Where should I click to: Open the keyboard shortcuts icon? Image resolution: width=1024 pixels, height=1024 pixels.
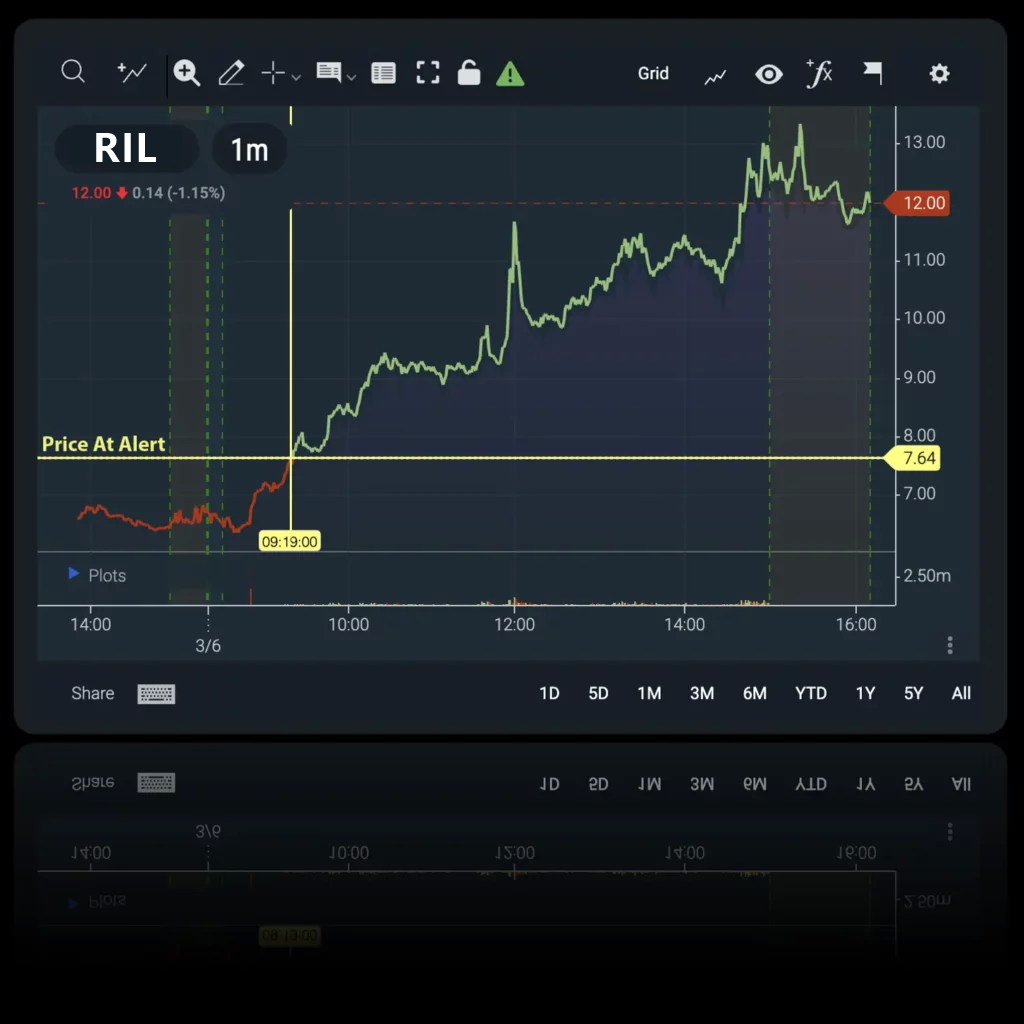[x=156, y=694]
